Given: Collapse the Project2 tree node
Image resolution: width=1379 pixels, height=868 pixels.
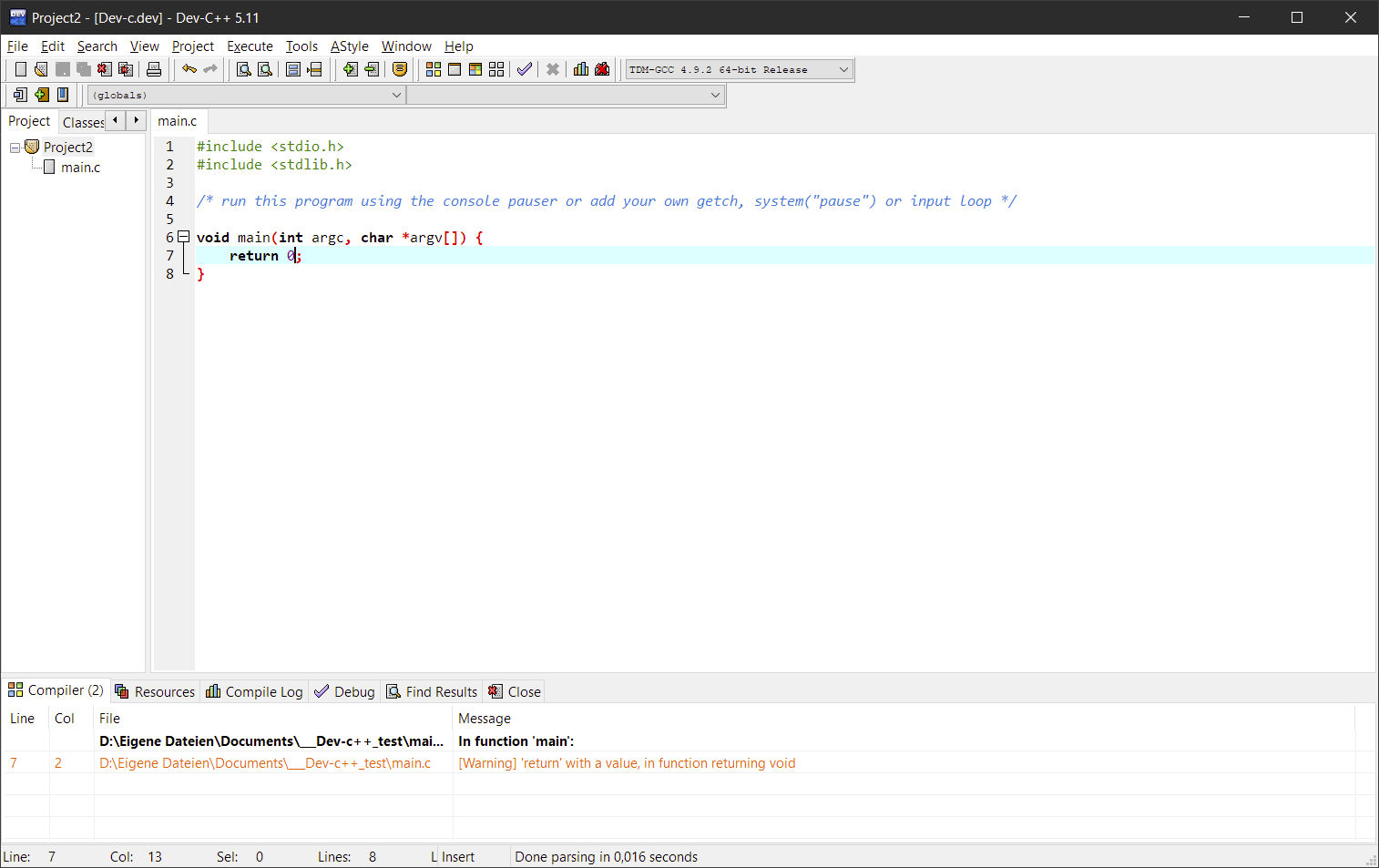Looking at the screenshot, I should pos(15,148).
